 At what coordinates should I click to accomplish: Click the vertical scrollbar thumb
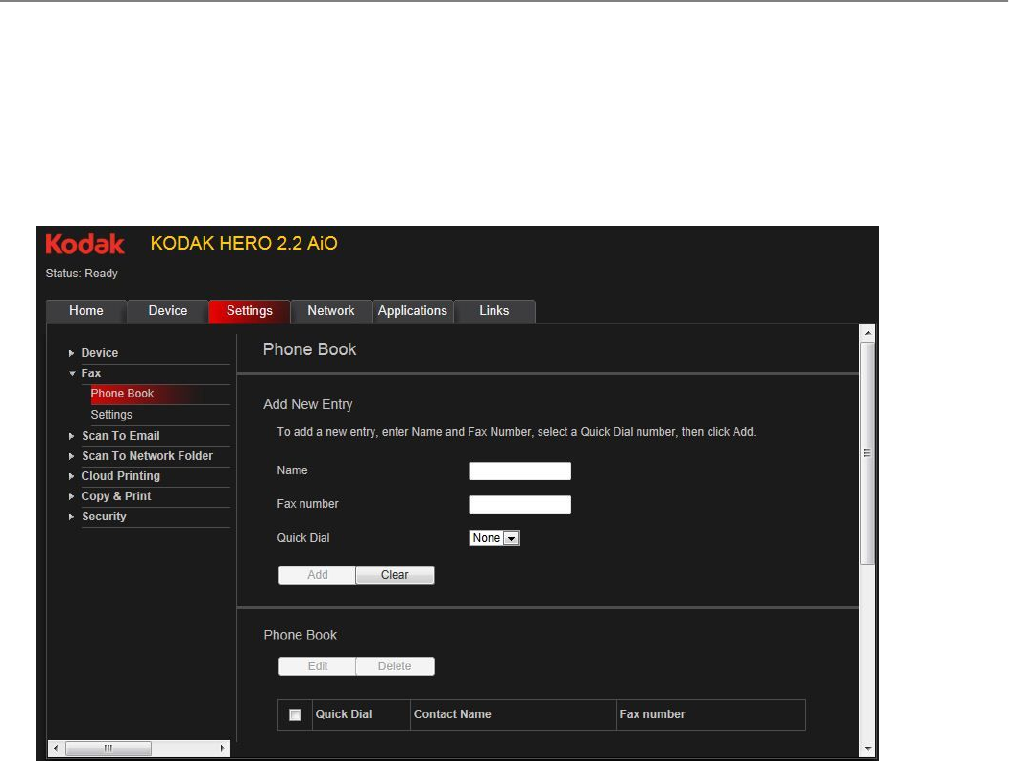coord(868,454)
